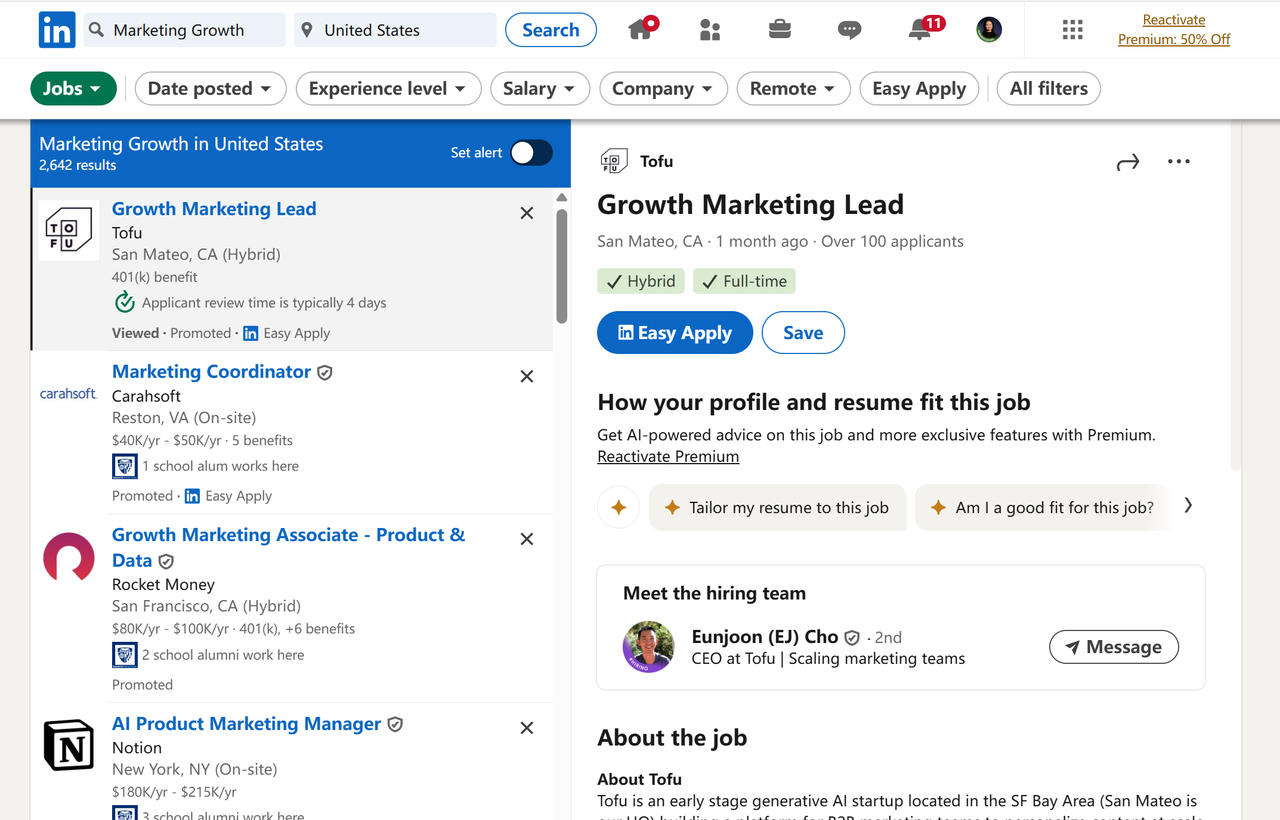This screenshot has width=1280, height=820.
Task: Open the three-dot more options menu
Action: point(1179,162)
